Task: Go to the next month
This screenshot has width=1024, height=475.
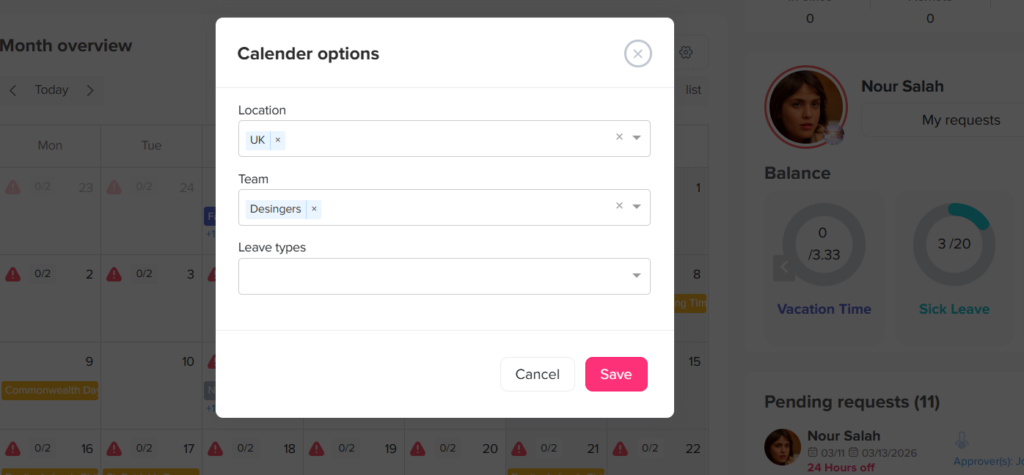Action: 90,90
